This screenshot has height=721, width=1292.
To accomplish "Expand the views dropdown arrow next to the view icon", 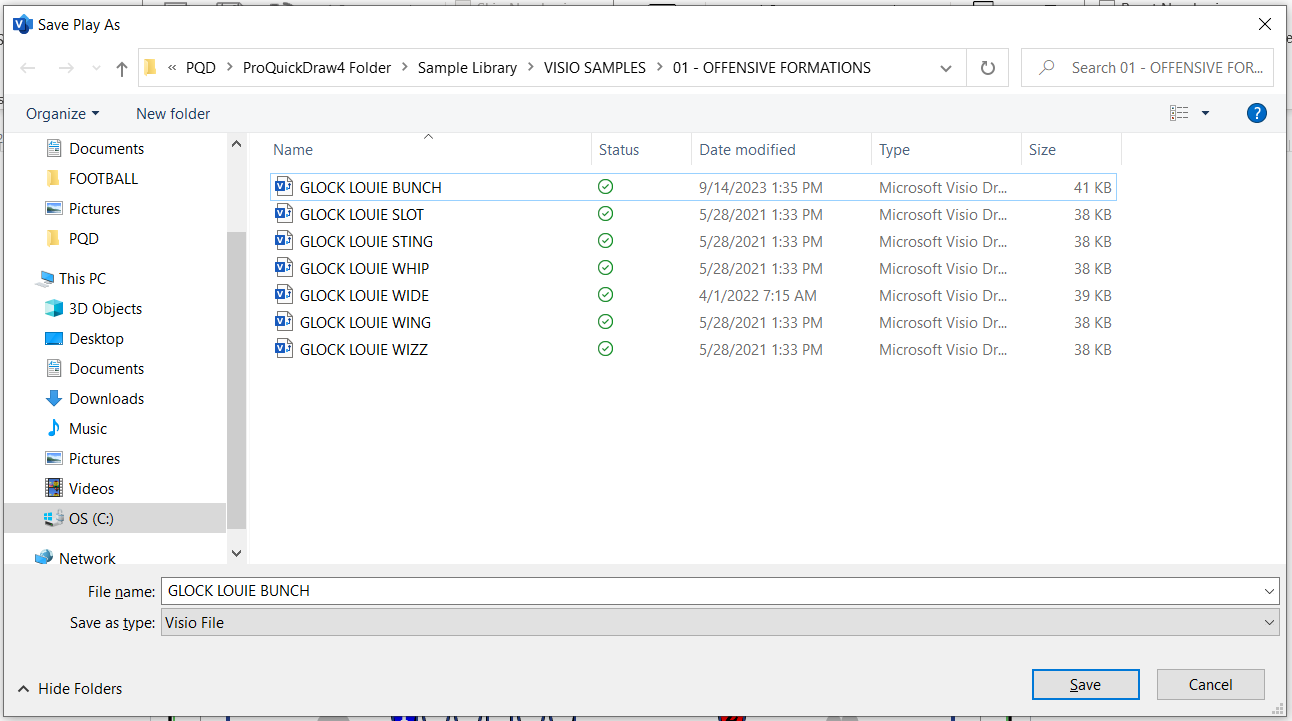I will tap(1204, 113).
